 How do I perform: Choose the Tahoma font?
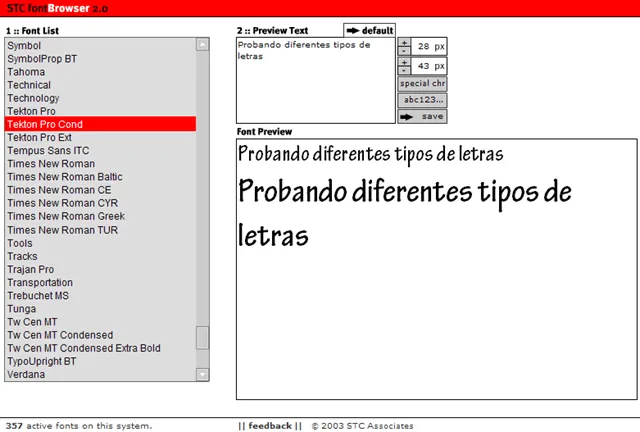[100, 71]
